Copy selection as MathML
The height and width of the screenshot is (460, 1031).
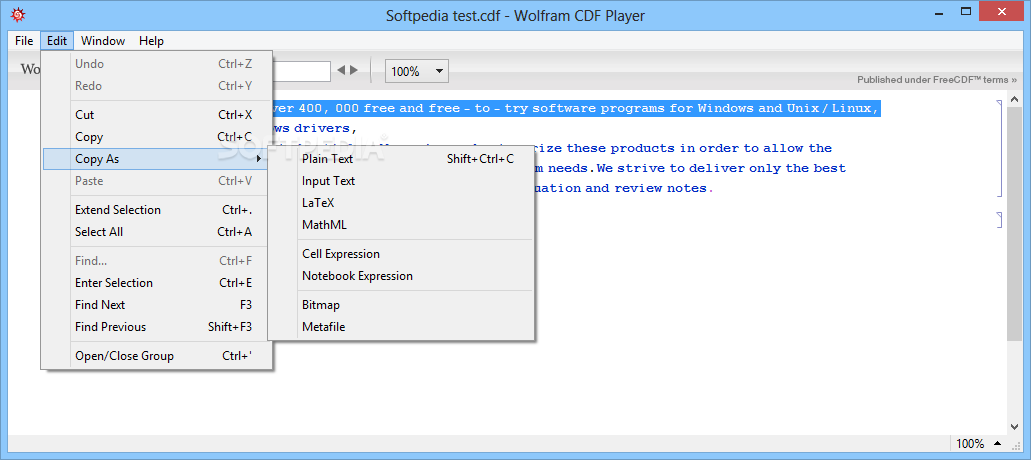401,225
